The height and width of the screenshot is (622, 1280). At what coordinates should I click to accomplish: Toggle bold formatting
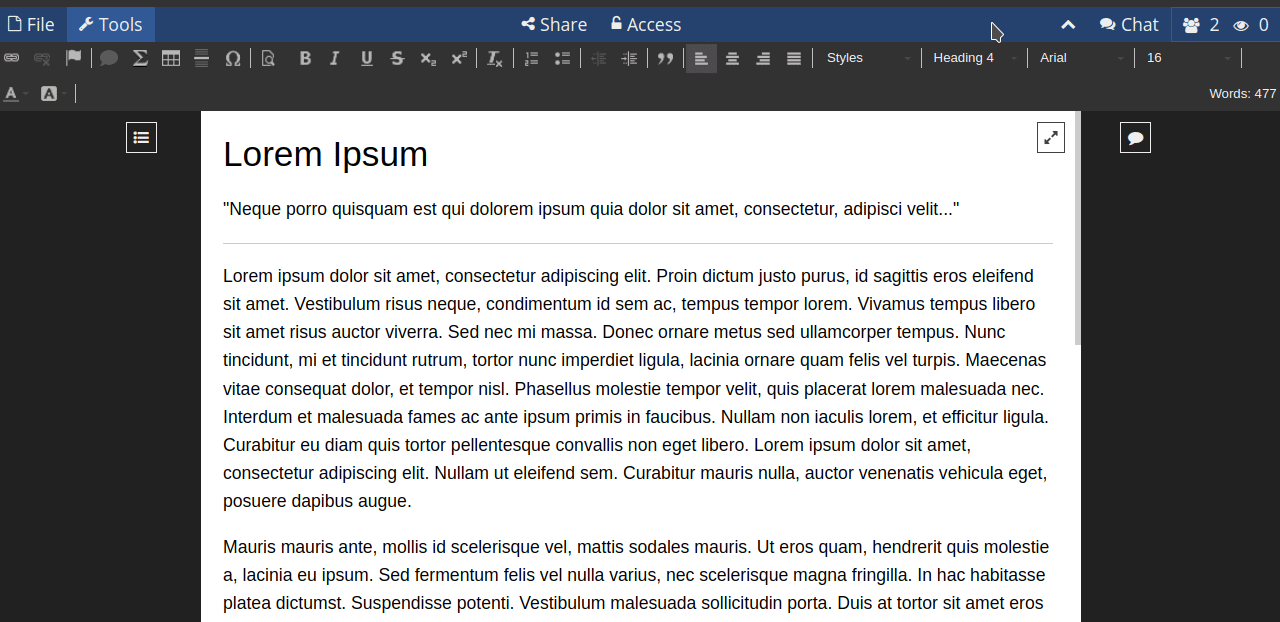click(305, 58)
